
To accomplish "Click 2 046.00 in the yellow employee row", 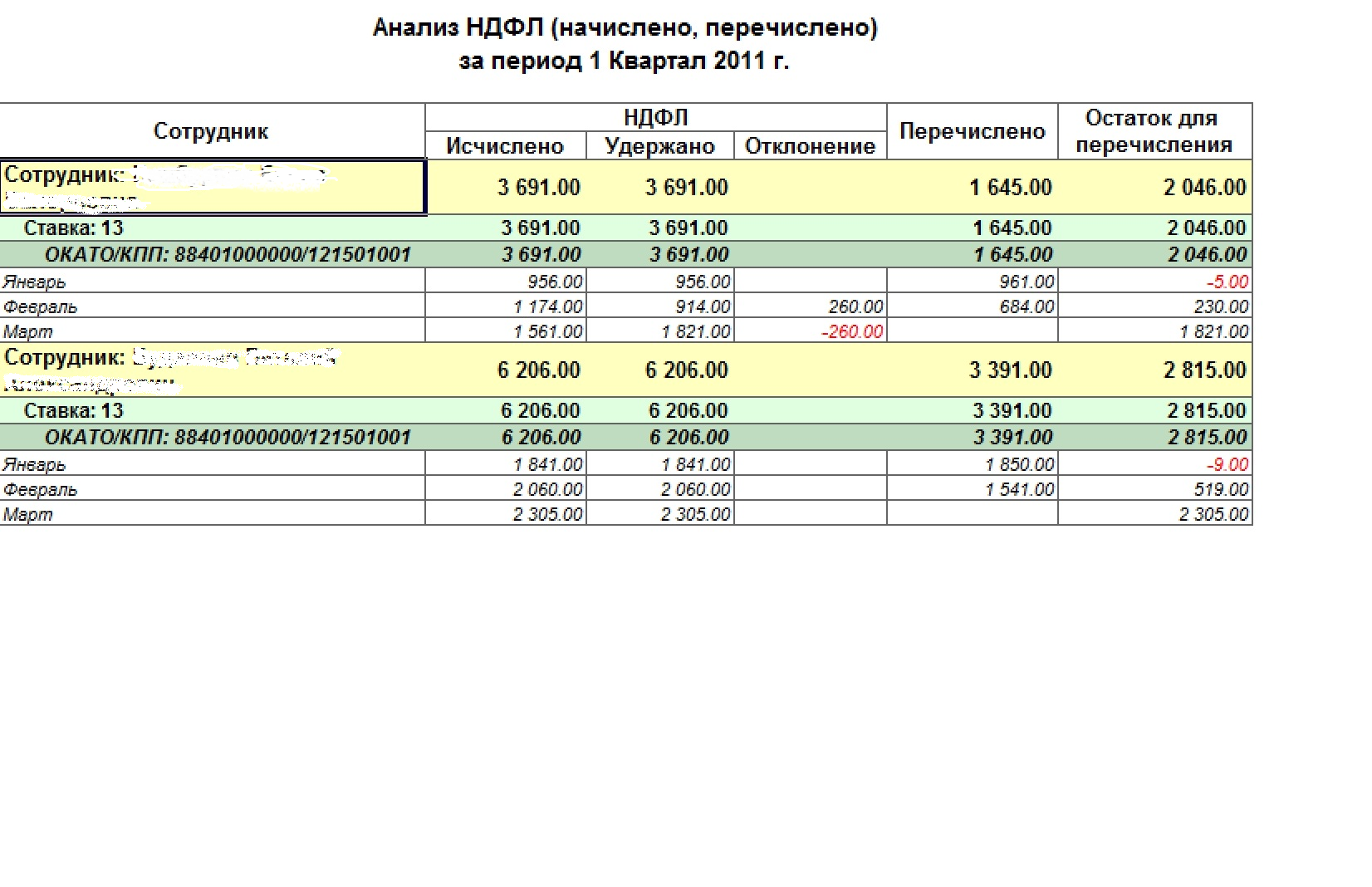I will click(x=1205, y=187).
